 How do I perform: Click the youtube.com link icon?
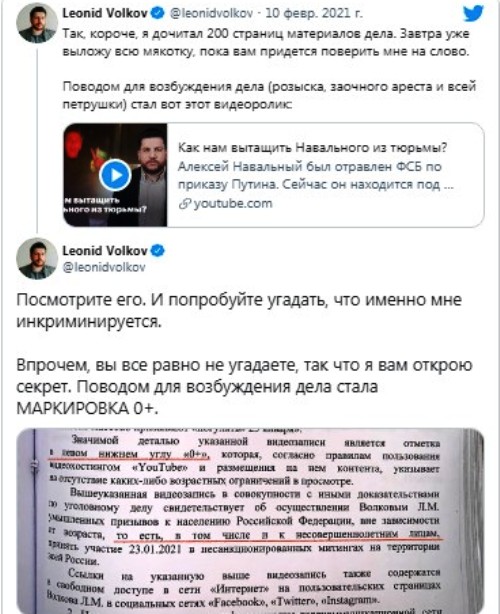pyautogui.click(x=184, y=204)
